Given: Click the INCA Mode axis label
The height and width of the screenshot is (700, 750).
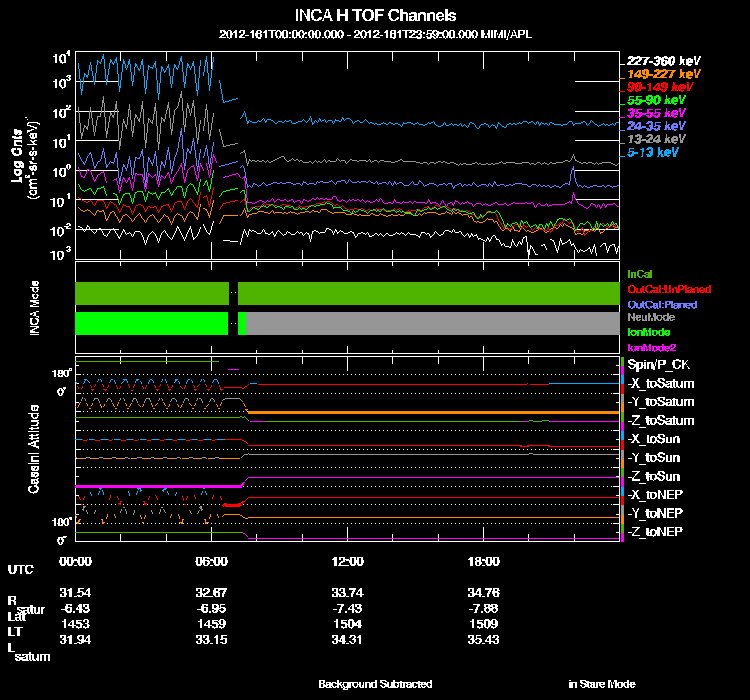Looking at the screenshot, I should click(x=34, y=308).
